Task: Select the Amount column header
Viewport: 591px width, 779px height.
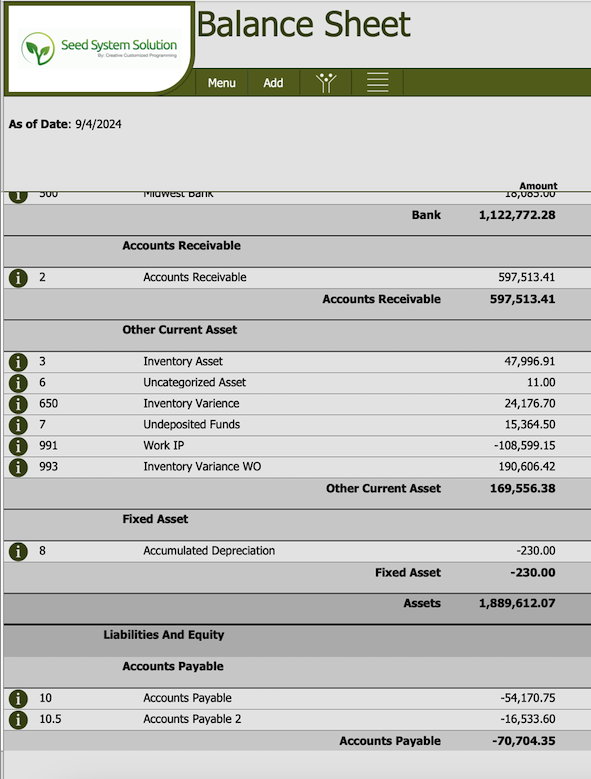Action: pos(538,185)
